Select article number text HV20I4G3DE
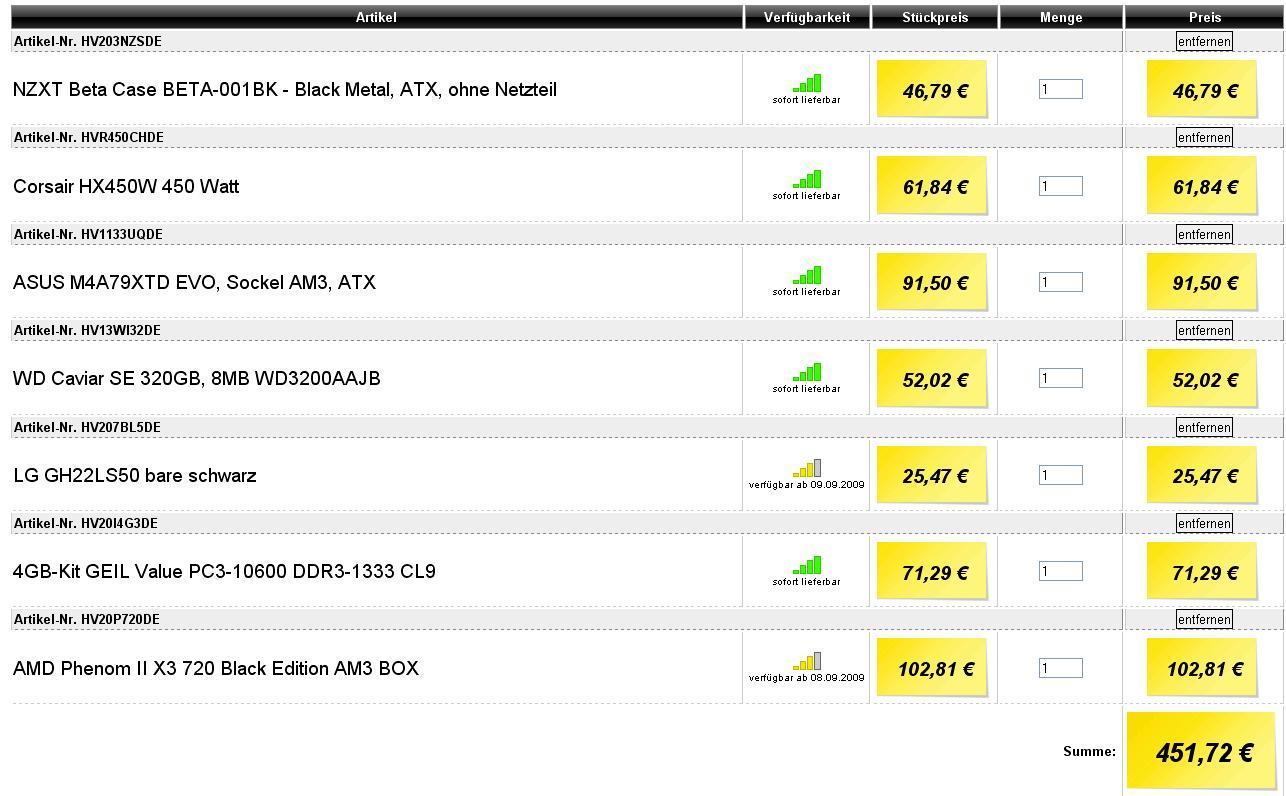This screenshot has height=796, width=1286. click(119, 523)
